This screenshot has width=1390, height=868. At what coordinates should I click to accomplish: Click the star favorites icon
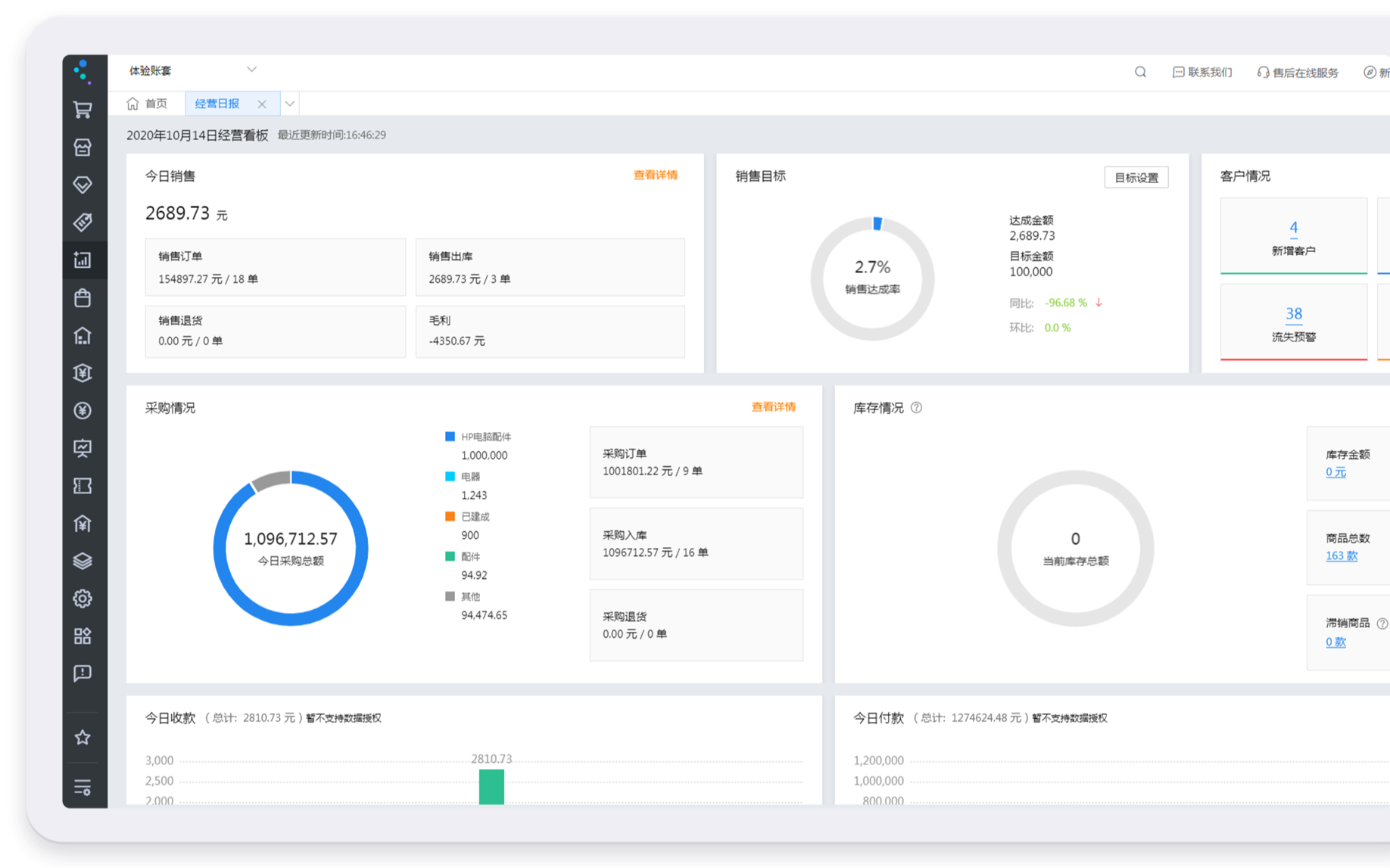[83, 737]
